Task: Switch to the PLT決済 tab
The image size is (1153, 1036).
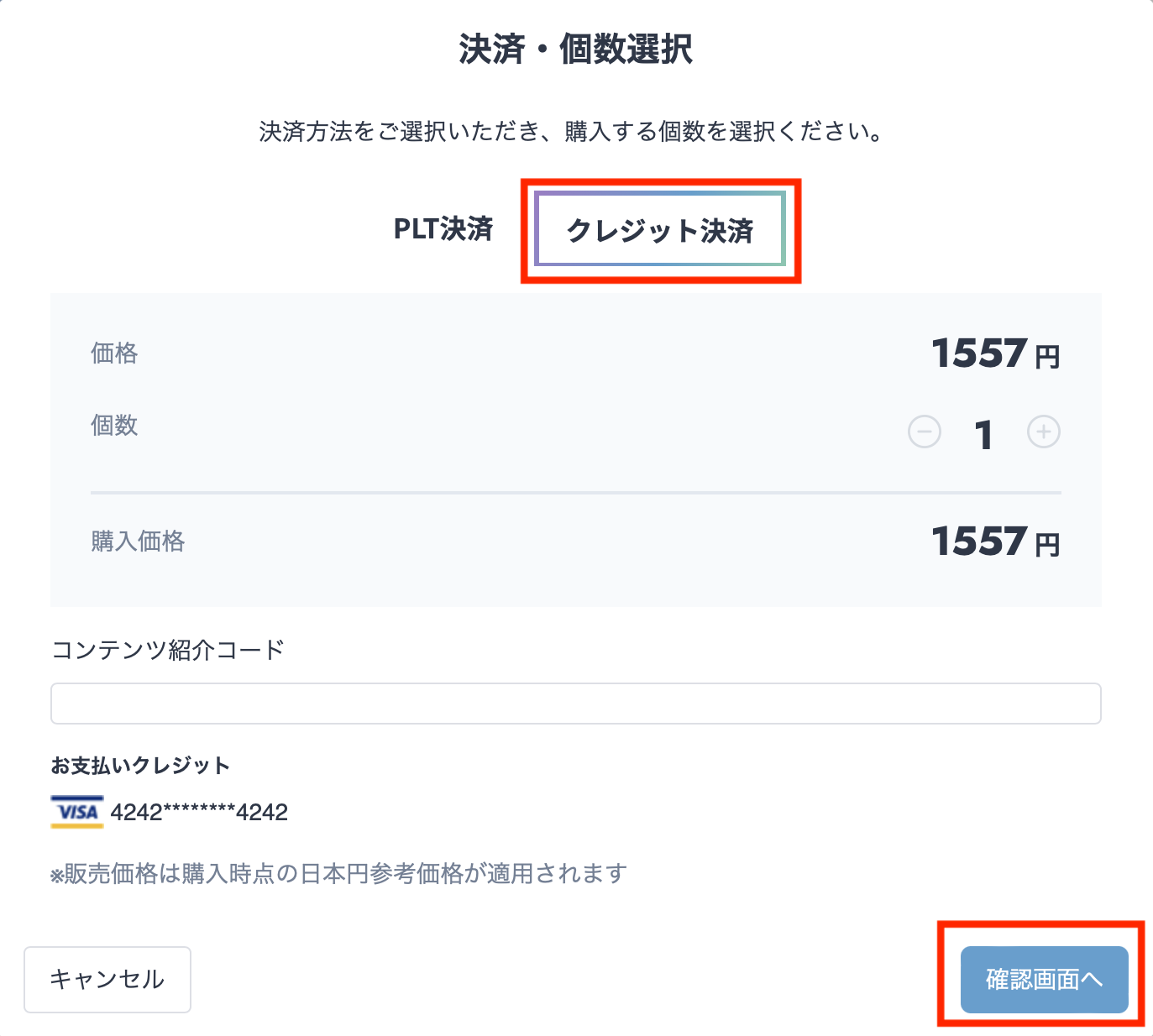Action: pyautogui.click(x=443, y=229)
